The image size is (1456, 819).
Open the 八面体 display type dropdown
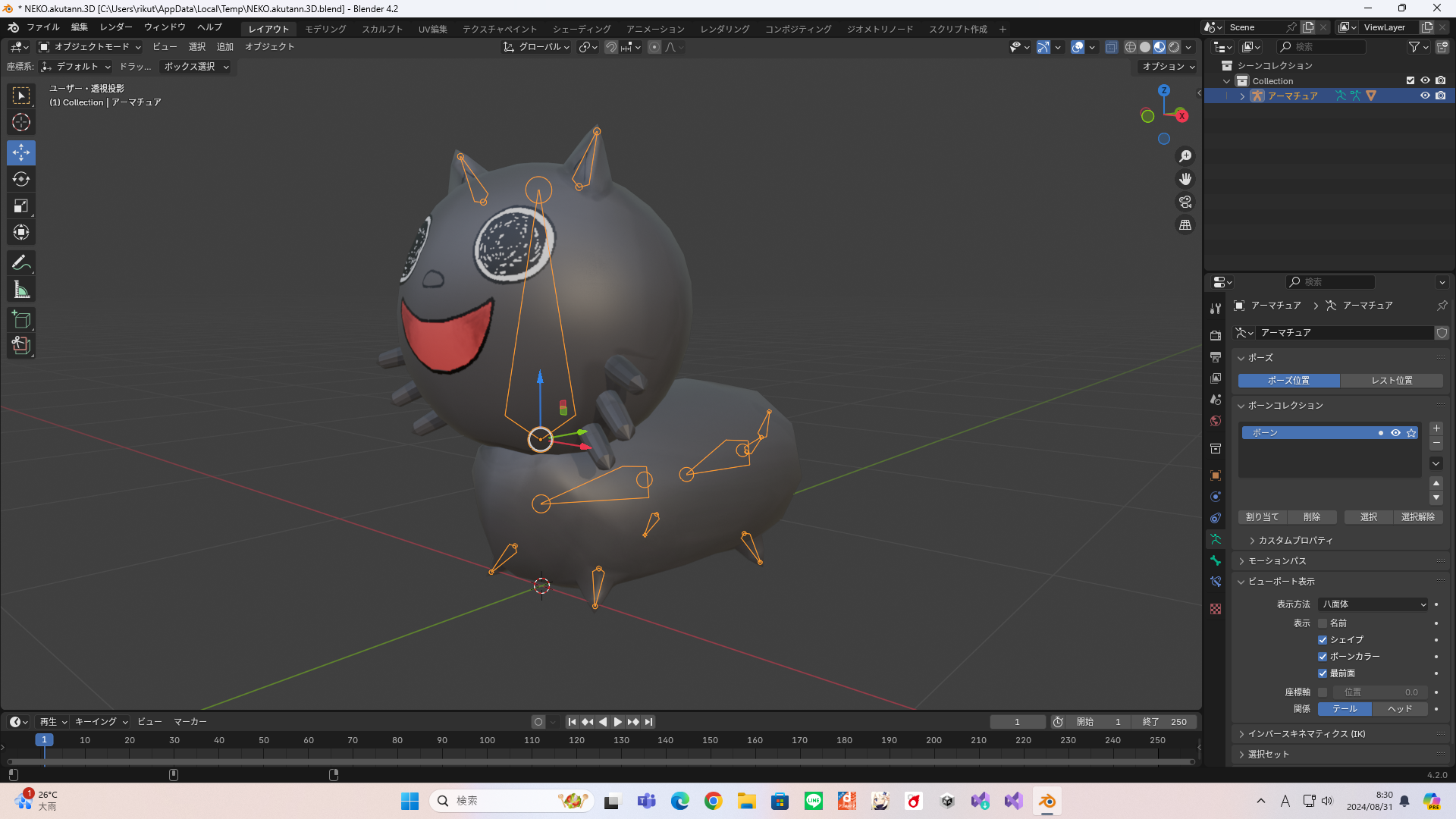point(1373,604)
